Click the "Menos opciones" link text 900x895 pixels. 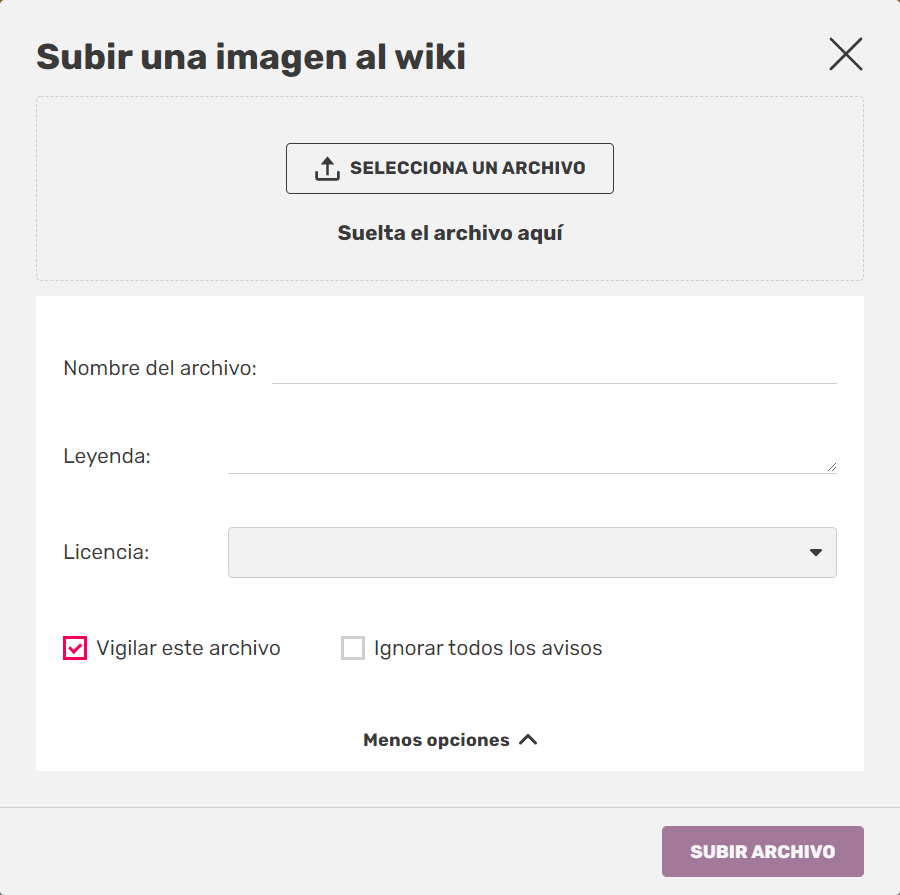436,740
